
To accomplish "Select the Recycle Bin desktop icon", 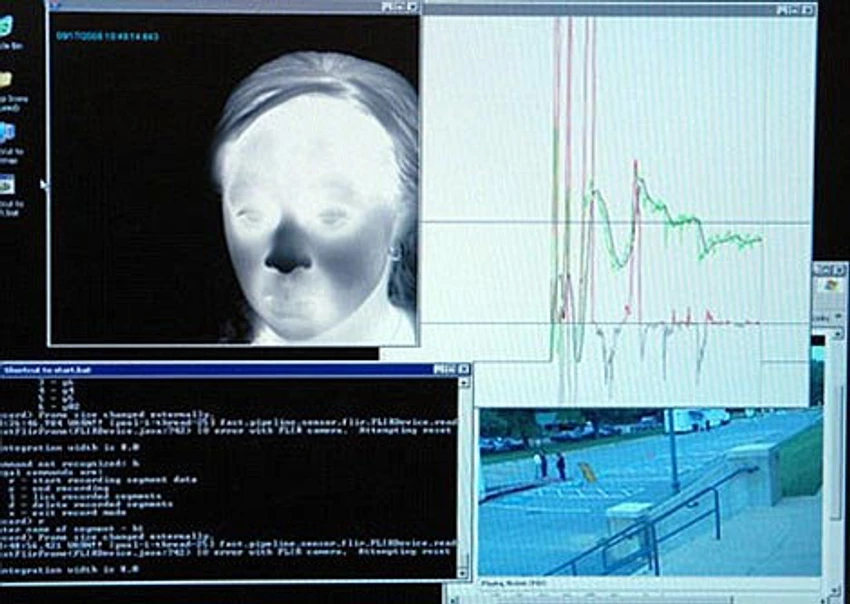I will (x=5, y=27).
